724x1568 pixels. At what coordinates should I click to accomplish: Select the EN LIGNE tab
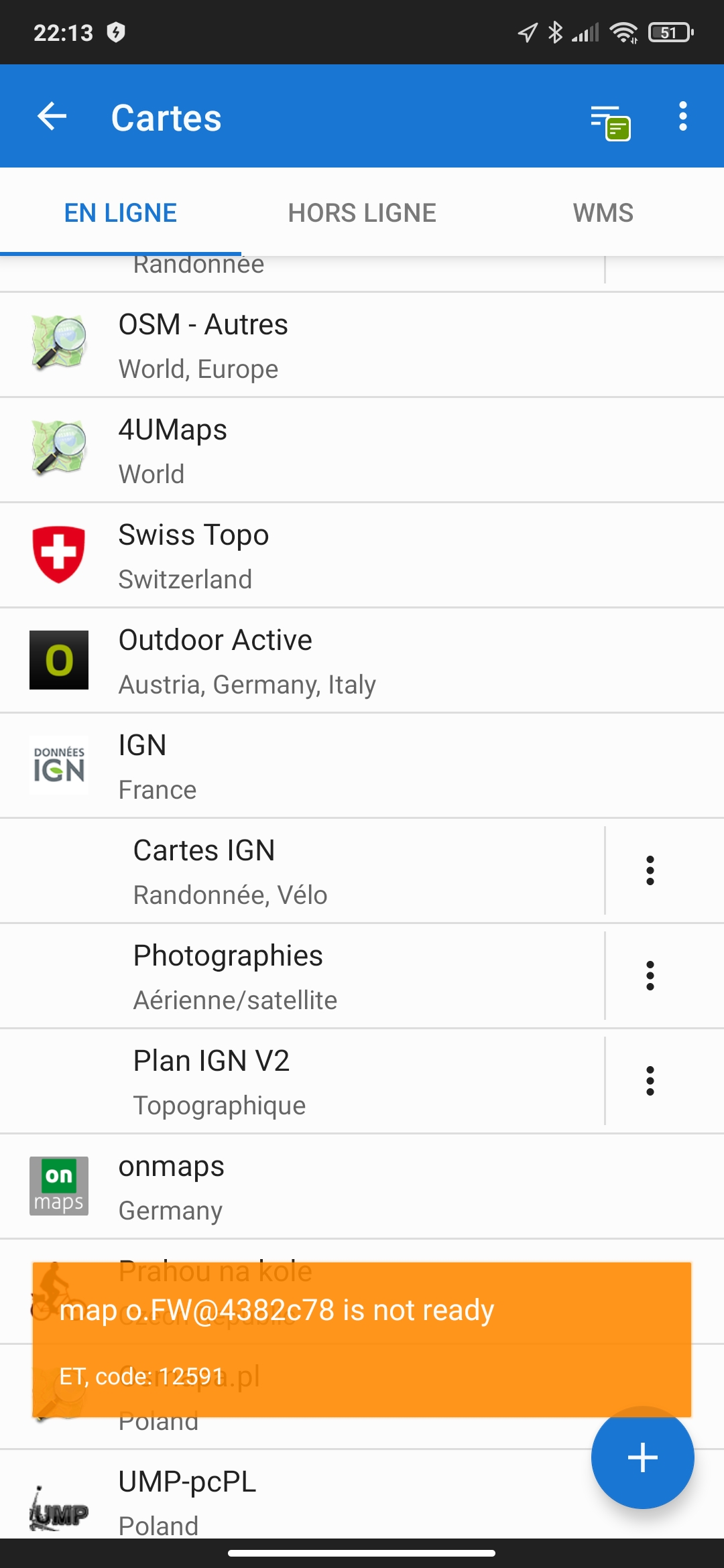[121, 213]
